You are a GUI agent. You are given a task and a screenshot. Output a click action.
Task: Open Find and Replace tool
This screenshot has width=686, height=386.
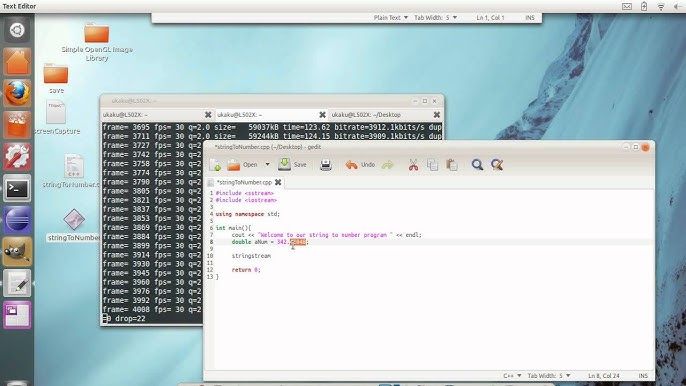point(497,165)
